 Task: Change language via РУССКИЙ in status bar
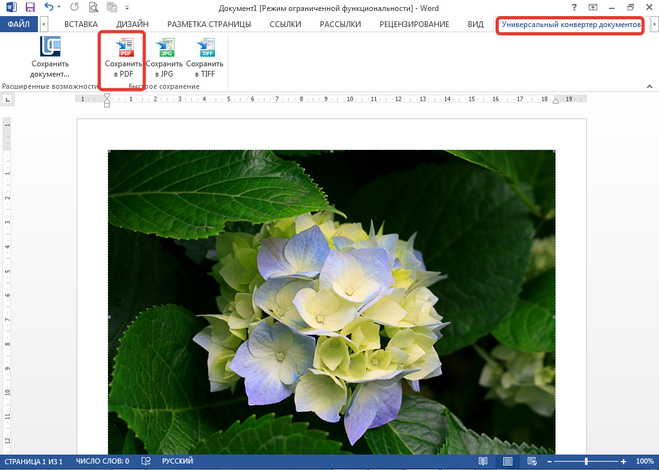click(178, 462)
